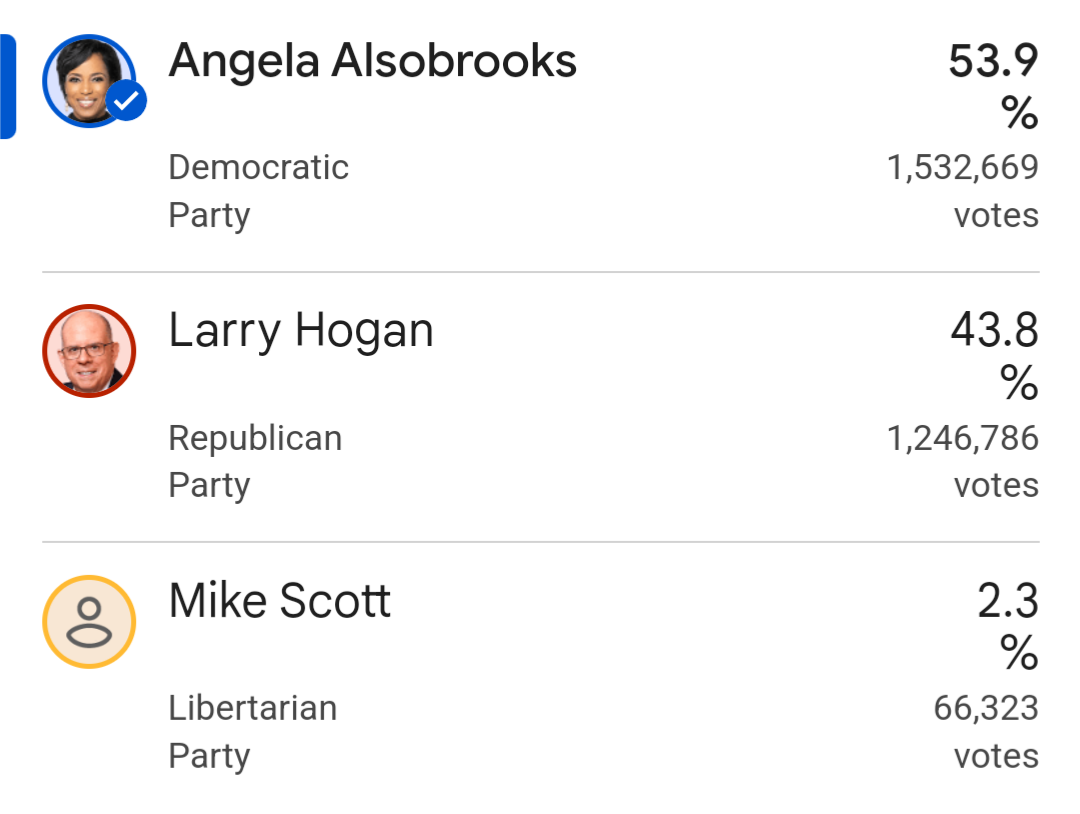Click the 2.3 percent result
This screenshot has width=1080, height=814.
1008,625
